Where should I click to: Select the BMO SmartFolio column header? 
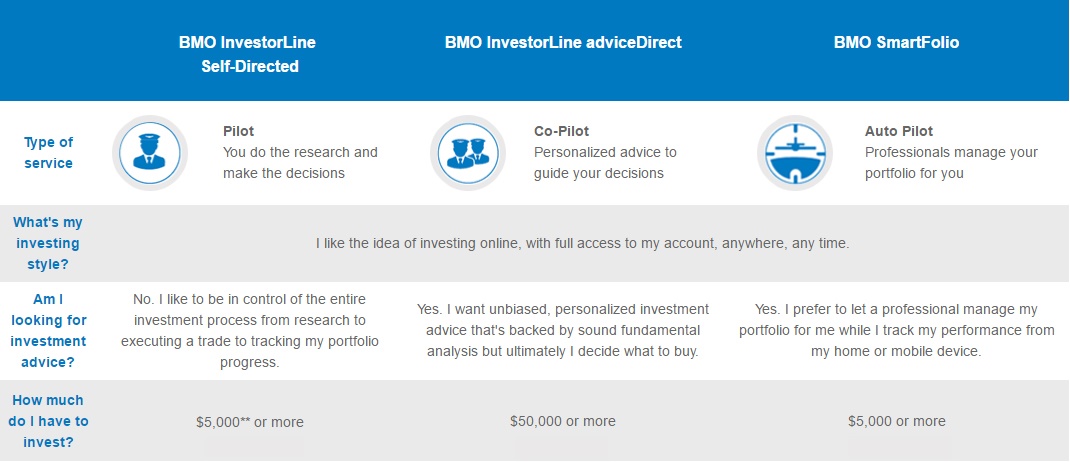coord(896,42)
